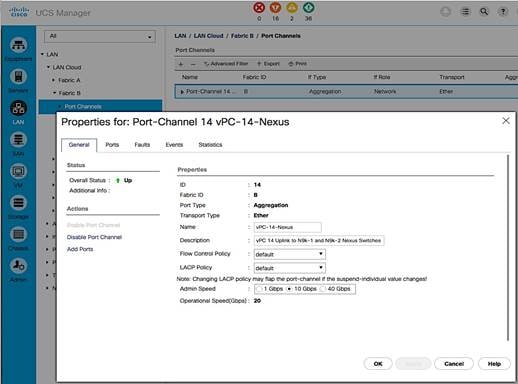Click the Cancel button
This screenshot has height=384, width=518.
pyautogui.click(x=454, y=364)
